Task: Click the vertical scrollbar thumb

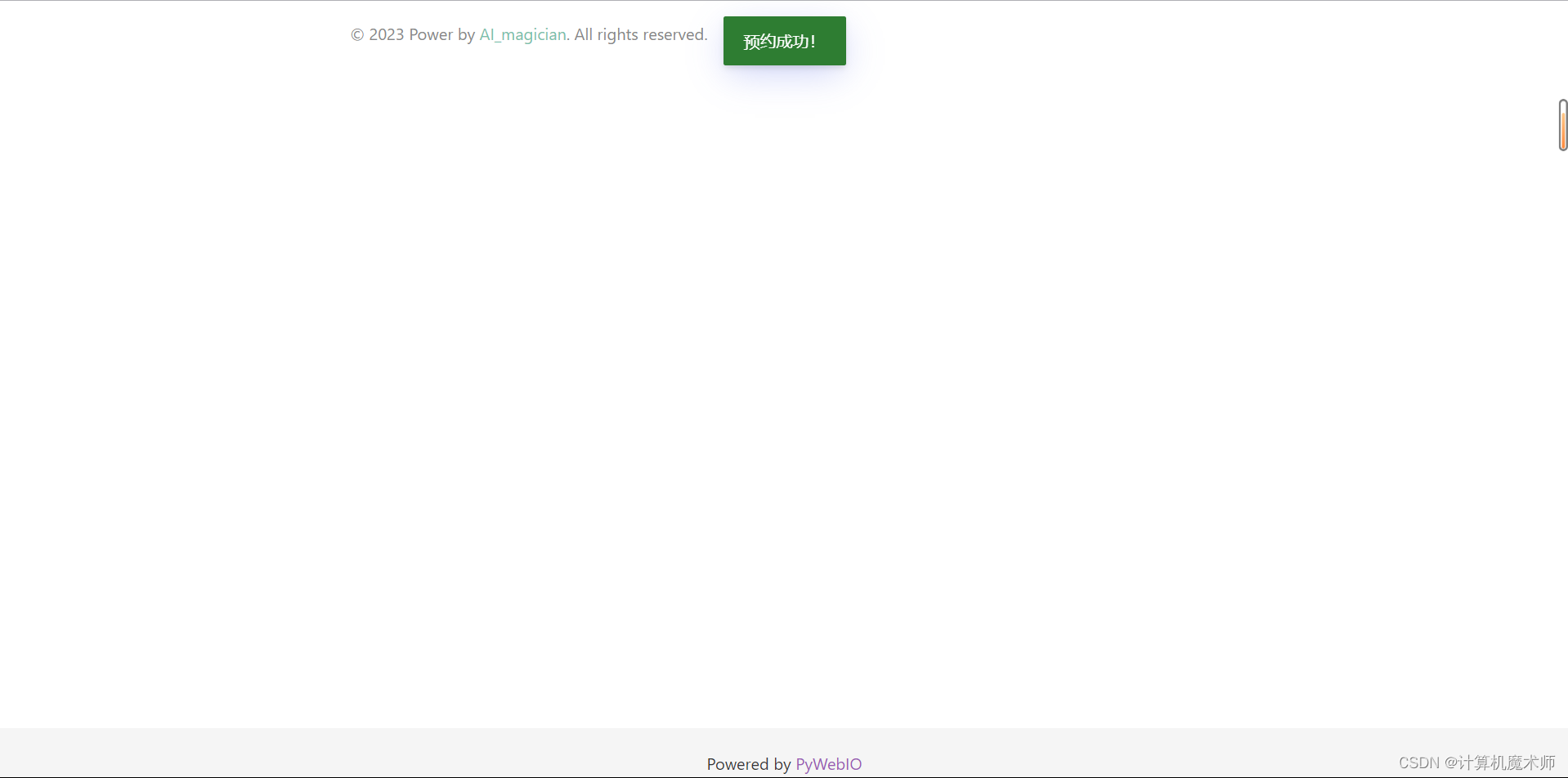Action: [1562, 125]
